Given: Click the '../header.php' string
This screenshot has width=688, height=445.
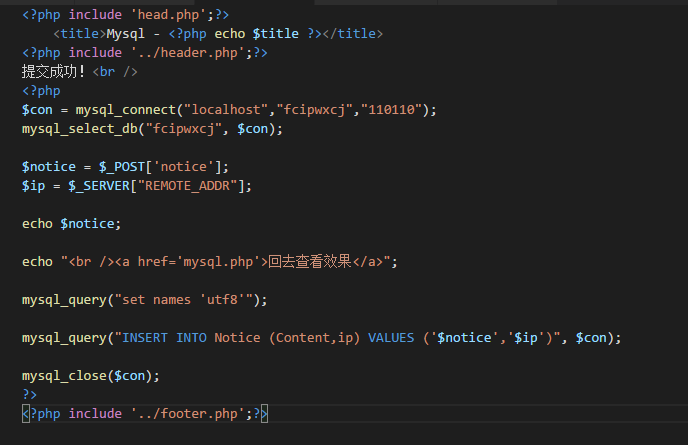Looking at the screenshot, I should point(188,53).
